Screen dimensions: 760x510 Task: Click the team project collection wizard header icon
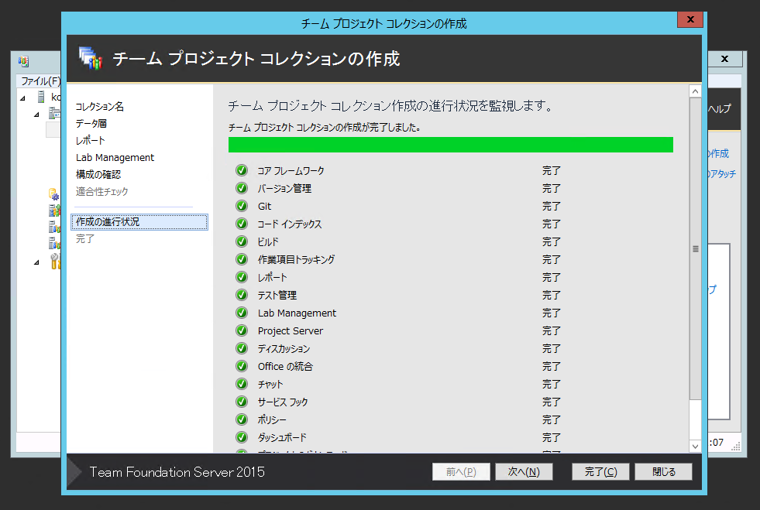click(91, 58)
